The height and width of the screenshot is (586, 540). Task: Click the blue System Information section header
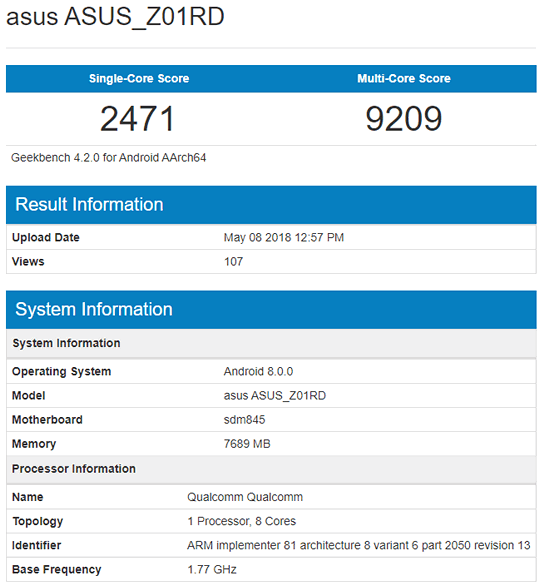[x=271, y=310]
